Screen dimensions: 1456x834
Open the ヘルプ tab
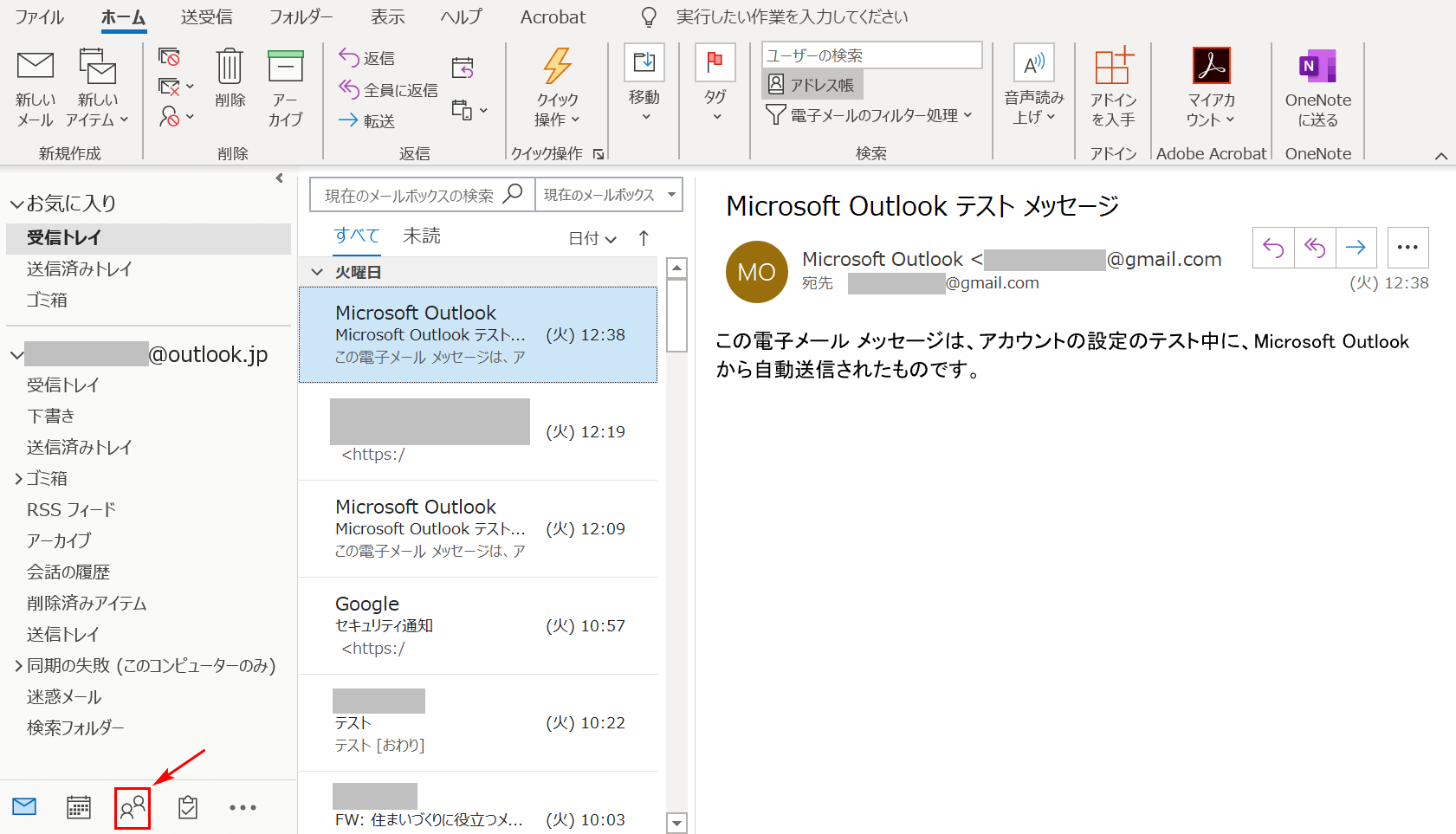pos(461,17)
